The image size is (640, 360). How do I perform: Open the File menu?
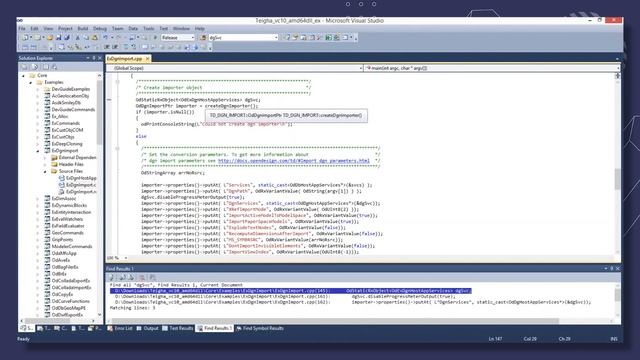(22, 29)
